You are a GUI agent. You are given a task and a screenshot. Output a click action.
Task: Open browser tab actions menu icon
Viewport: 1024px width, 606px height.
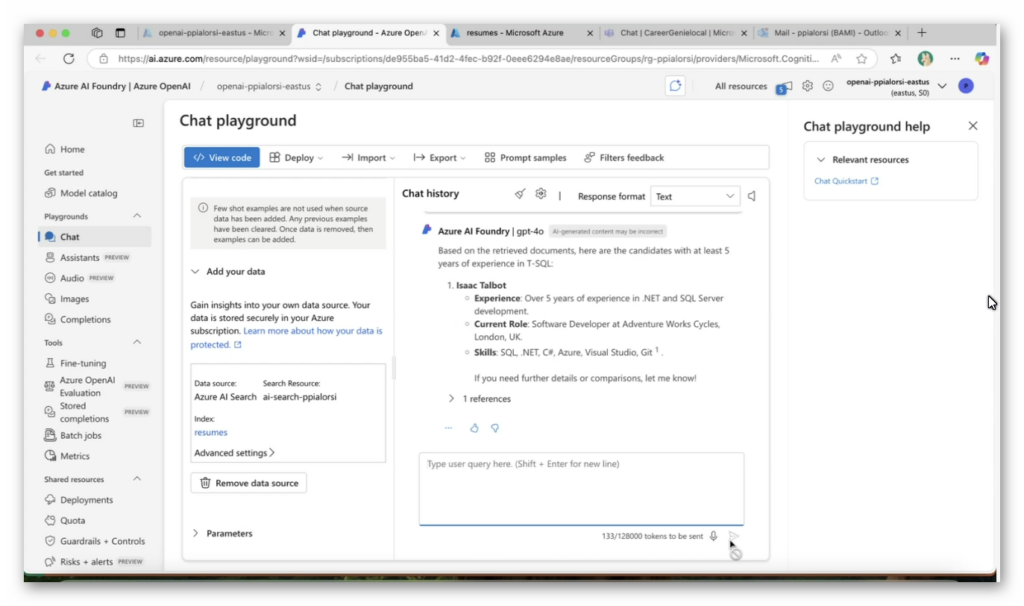click(x=97, y=33)
